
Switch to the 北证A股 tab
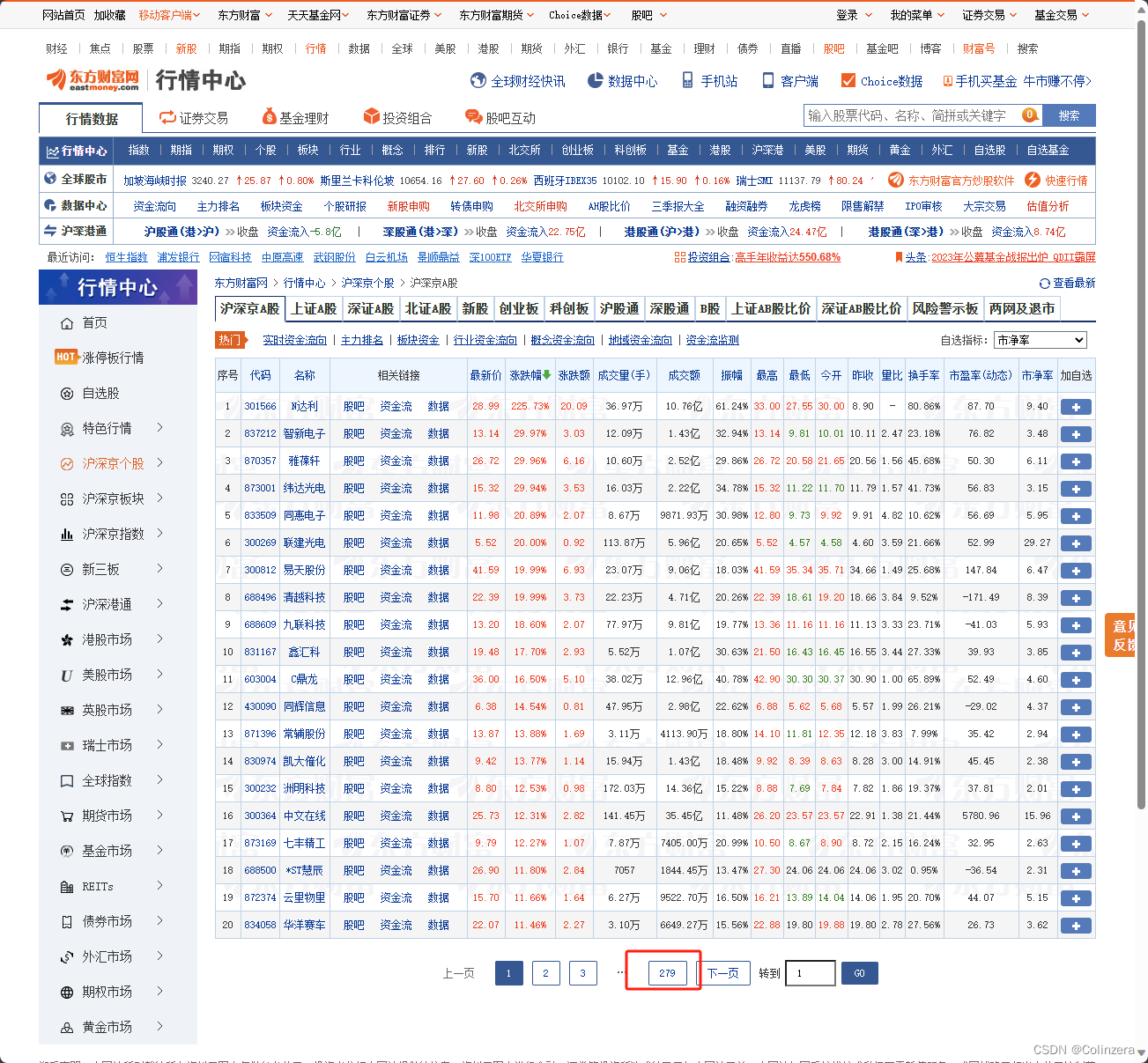coord(428,309)
